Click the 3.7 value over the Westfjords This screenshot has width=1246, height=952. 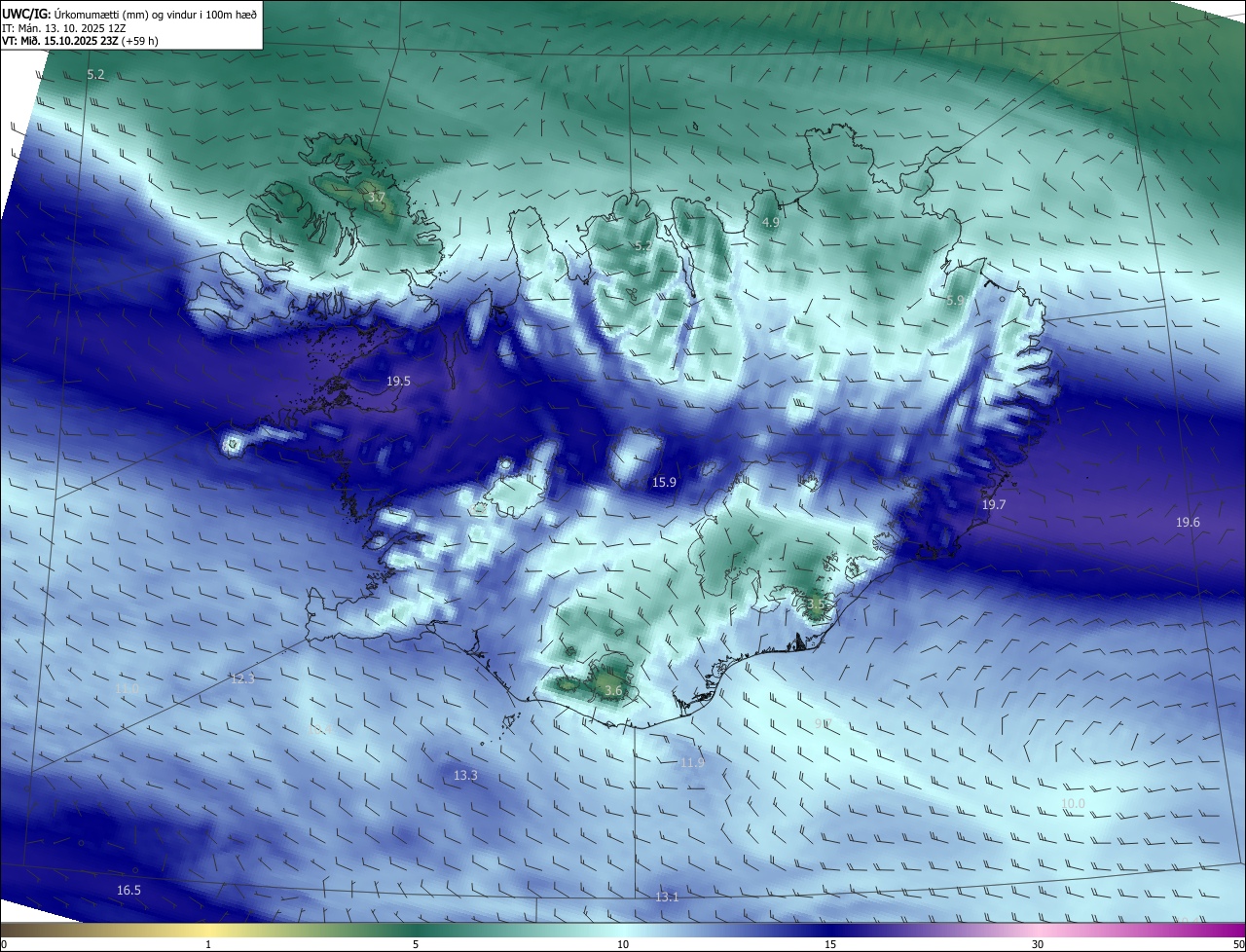[x=377, y=198]
